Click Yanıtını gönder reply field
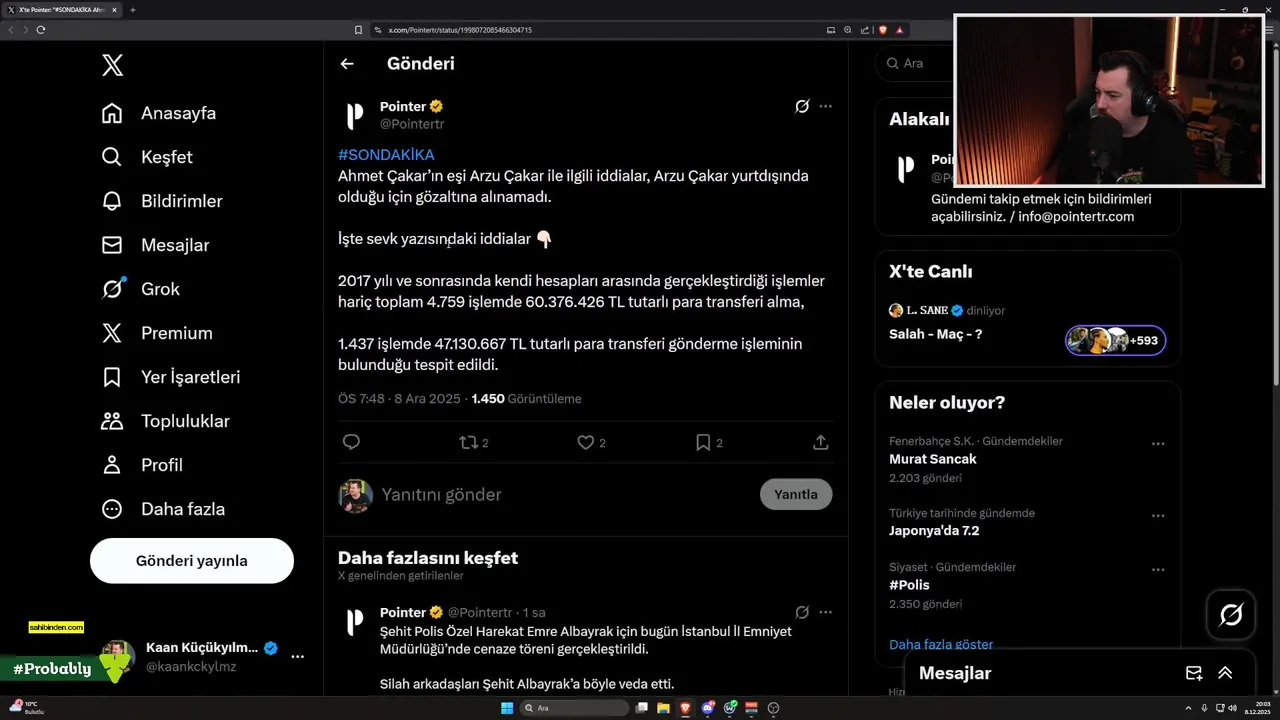 [x=565, y=495]
